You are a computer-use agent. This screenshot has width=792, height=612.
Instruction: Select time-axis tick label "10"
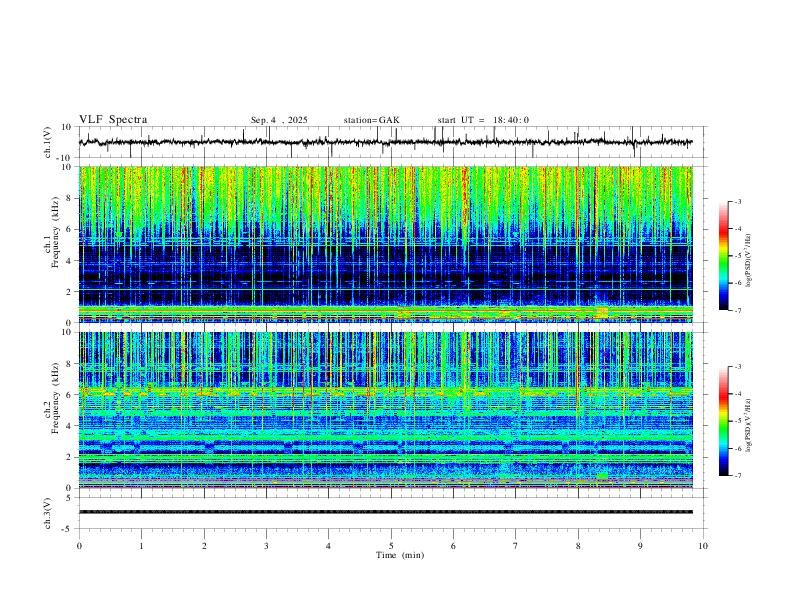703,546
